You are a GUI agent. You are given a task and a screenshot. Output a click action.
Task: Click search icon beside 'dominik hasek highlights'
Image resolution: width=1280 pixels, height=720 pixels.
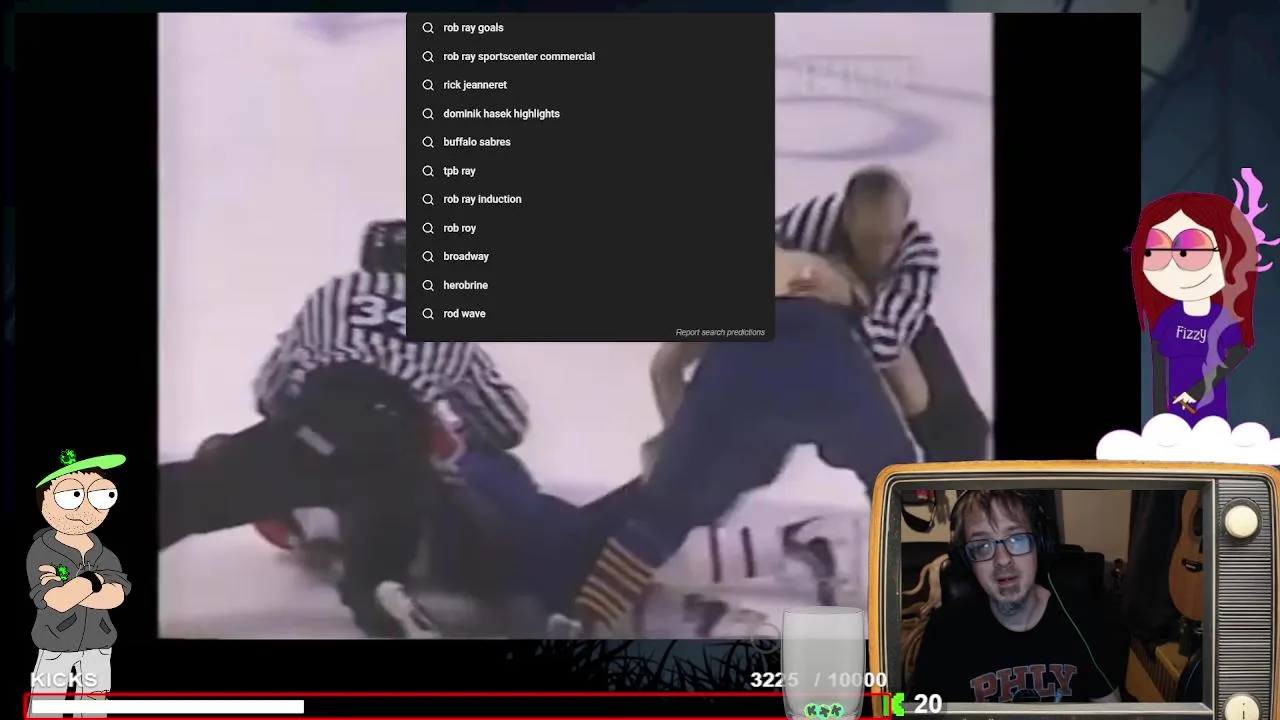[x=428, y=113]
